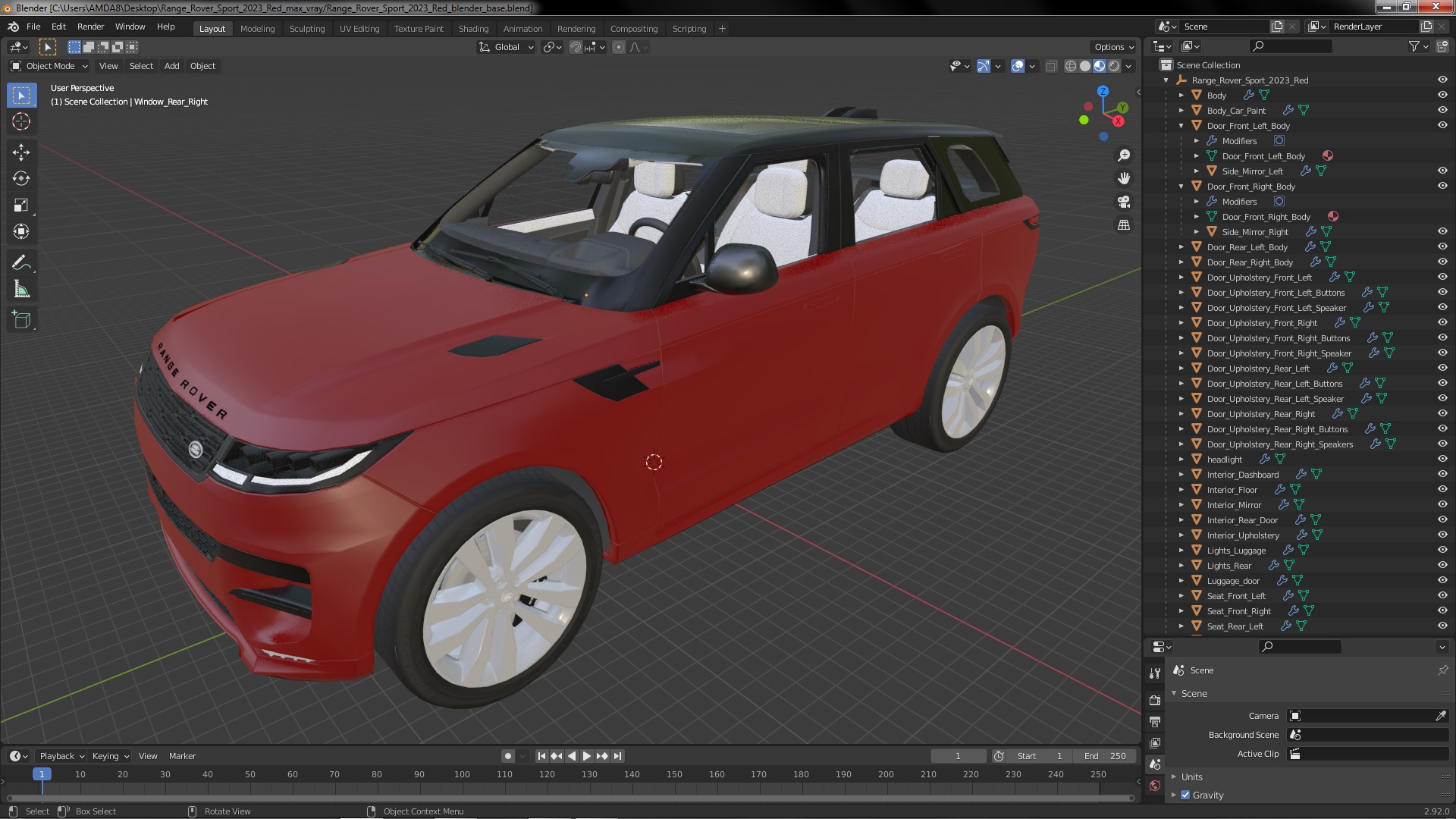Expand the Door_Rear_Left_Body tree item
Screen dimensions: 1456x819
tap(1181, 246)
